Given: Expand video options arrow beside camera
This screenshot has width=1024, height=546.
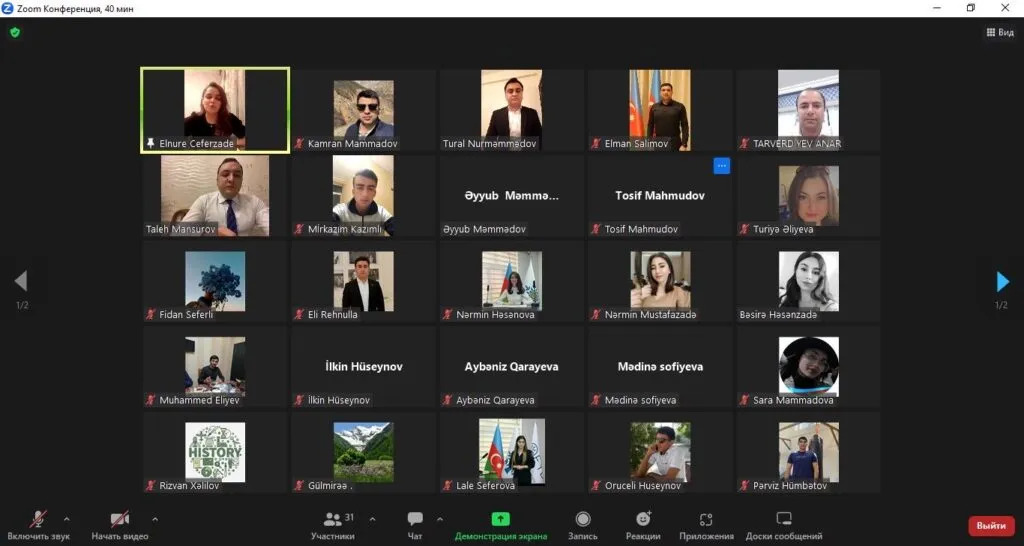Looking at the screenshot, I should click(x=155, y=519).
